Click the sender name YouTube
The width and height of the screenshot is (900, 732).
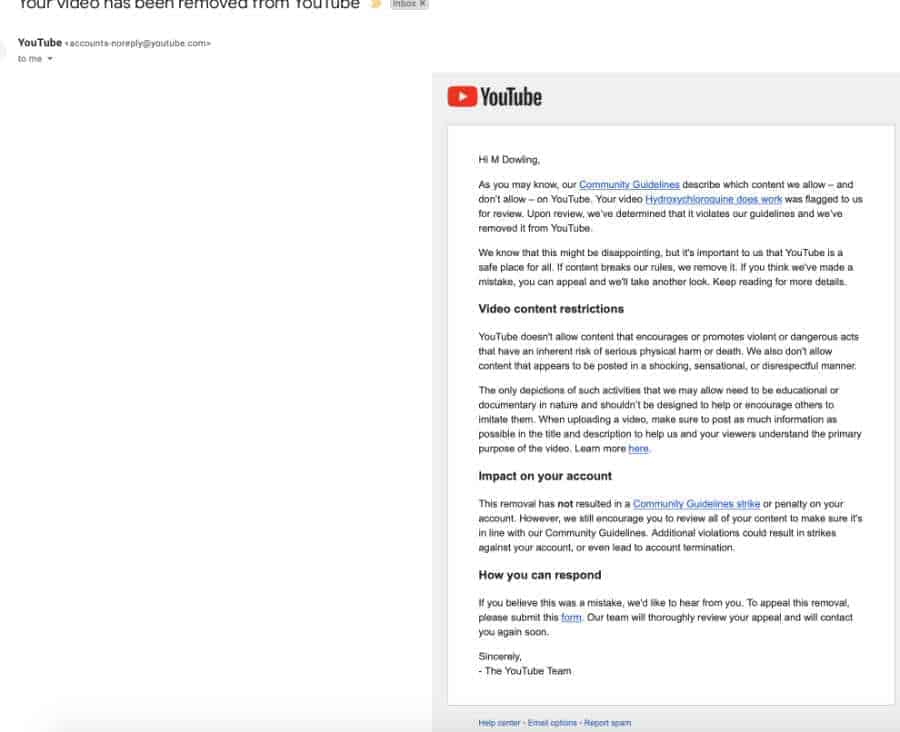coord(40,42)
